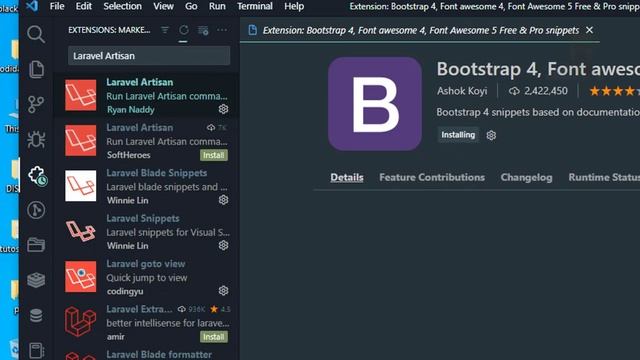Click the 2,422,450 install count
The width and height of the screenshot is (640, 360).
point(538,91)
